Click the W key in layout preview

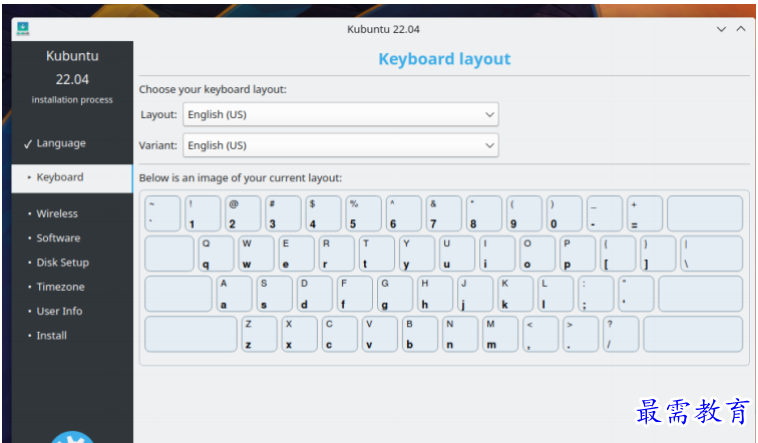tap(256, 253)
